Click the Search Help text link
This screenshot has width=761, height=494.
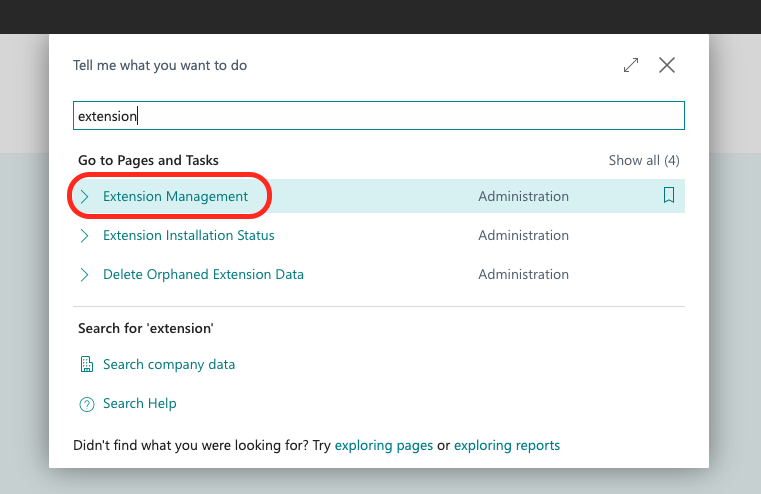139,404
